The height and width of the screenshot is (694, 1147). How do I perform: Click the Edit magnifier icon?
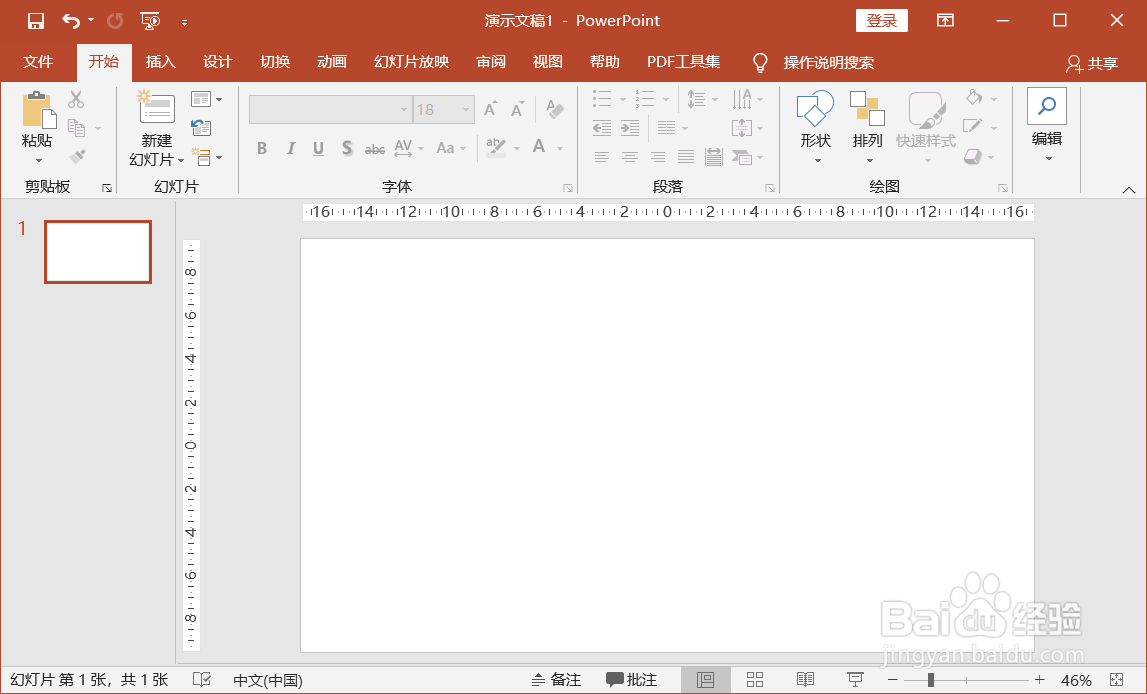(x=1047, y=107)
